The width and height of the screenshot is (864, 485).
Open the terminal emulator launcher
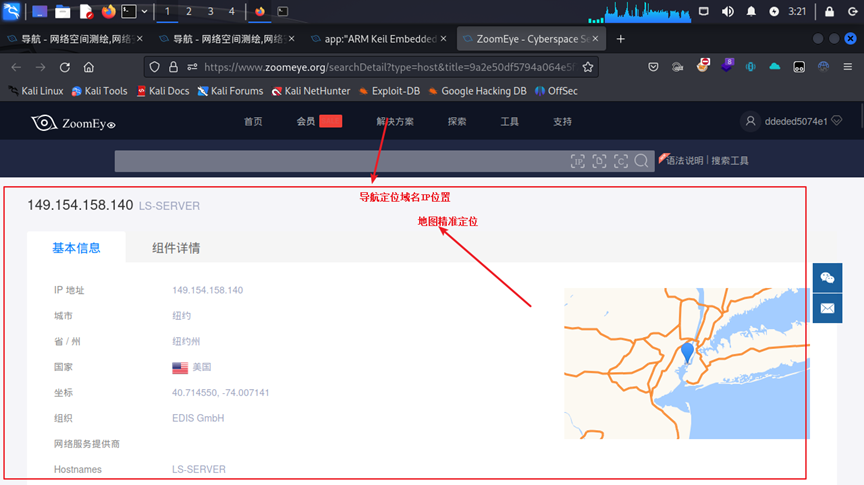[128, 11]
